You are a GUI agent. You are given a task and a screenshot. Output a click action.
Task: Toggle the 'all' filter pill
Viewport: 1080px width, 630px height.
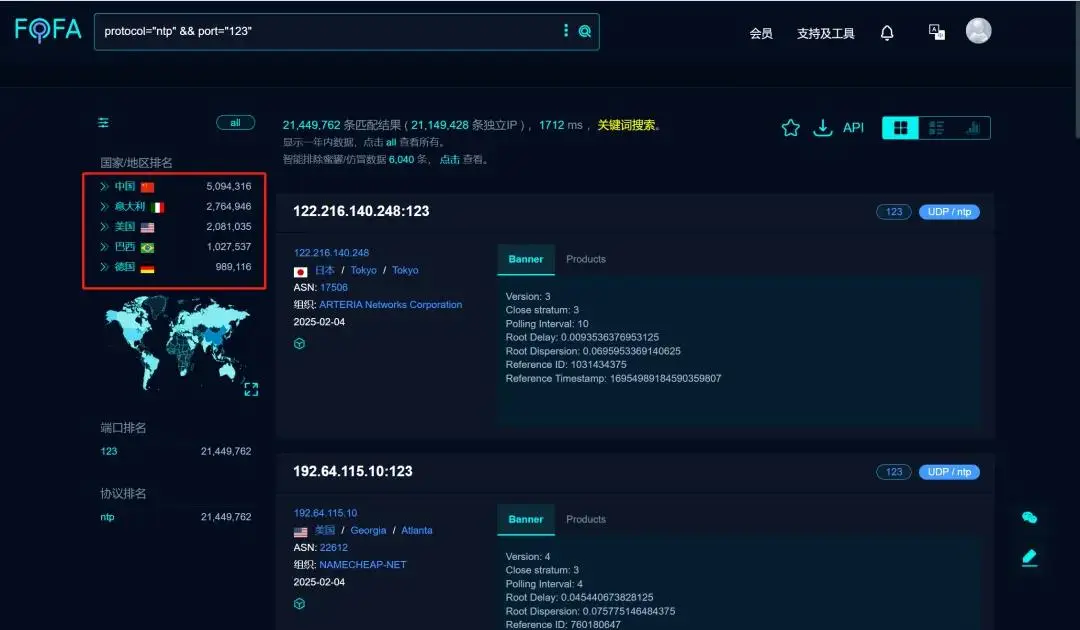pyautogui.click(x=235, y=123)
